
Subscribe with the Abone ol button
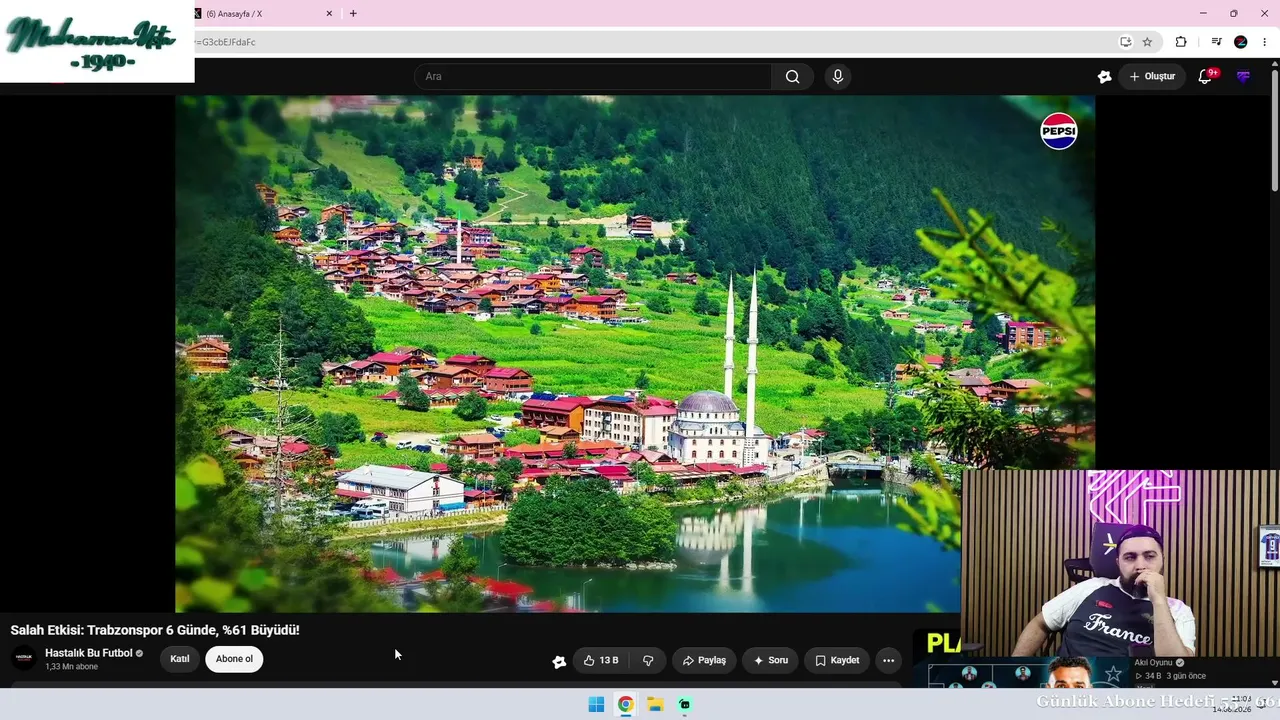click(x=234, y=659)
